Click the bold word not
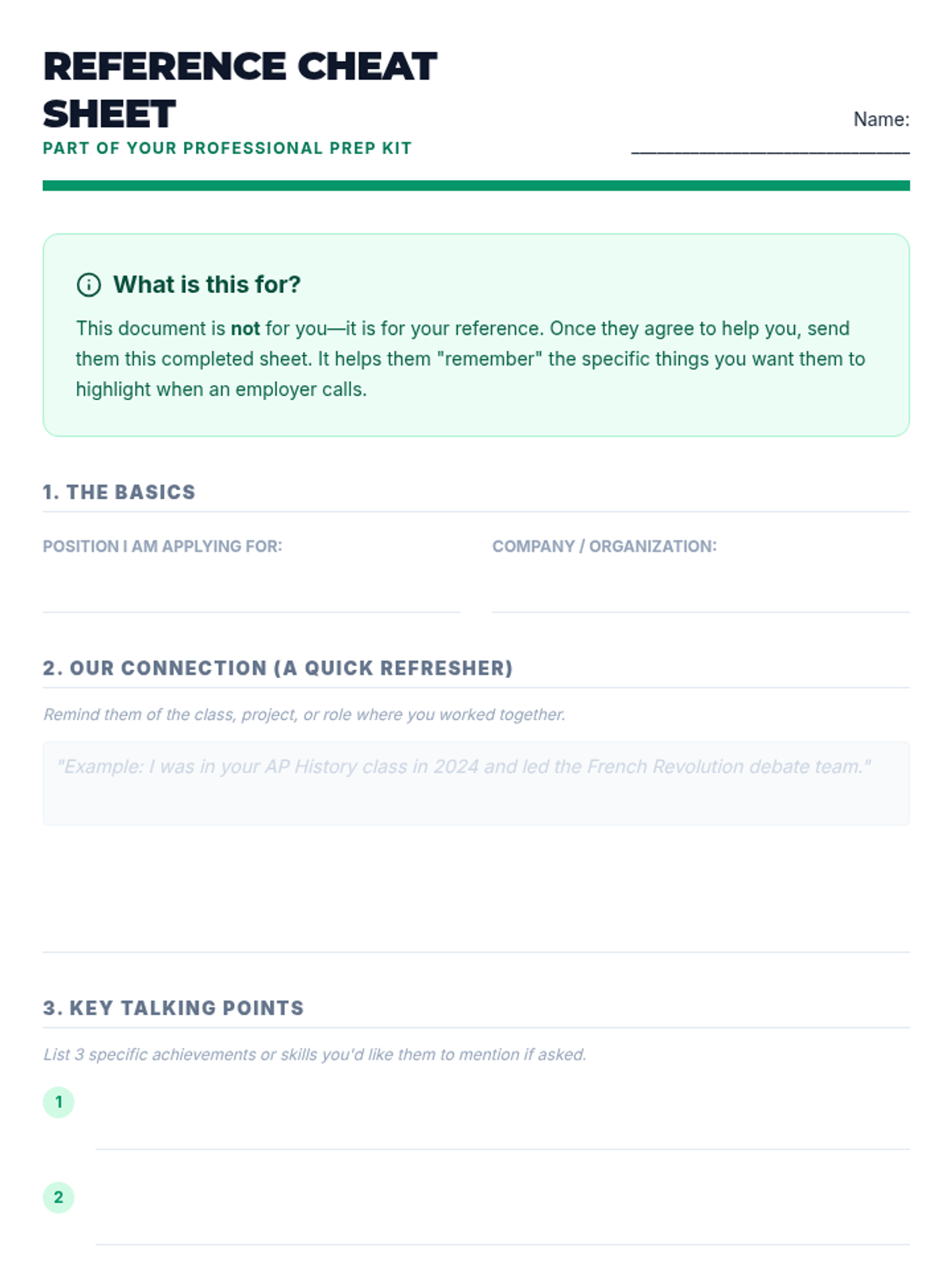This screenshot has width=952, height=1270. pyautogui.click(x=245, y=329)
